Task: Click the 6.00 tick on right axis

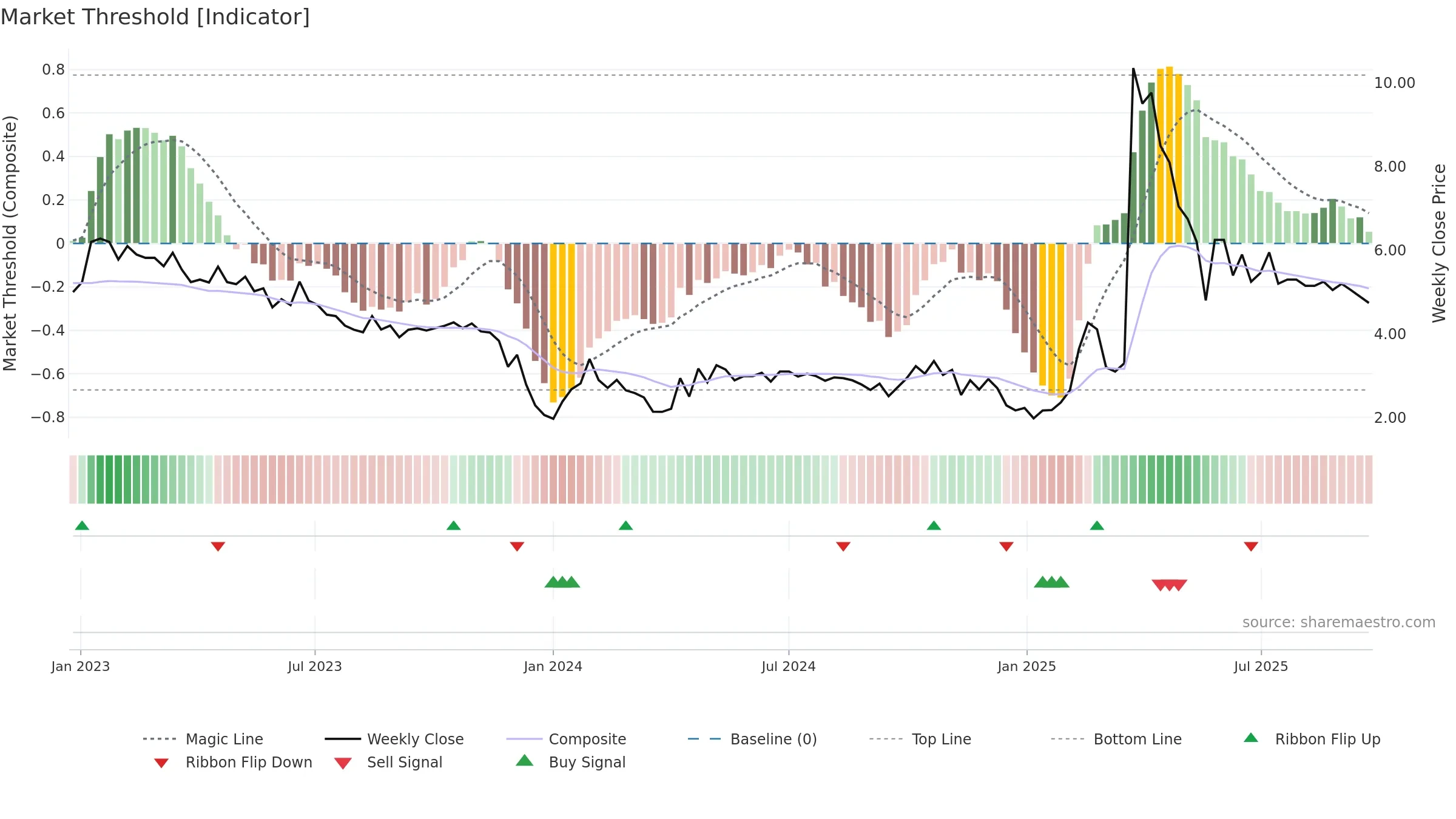Action: 1390,251
